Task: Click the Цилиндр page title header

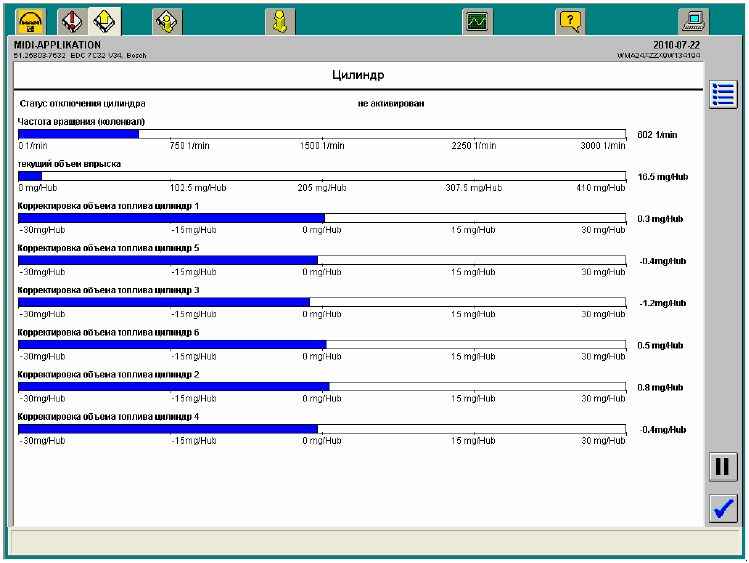Action: click(x=358, y=76)
